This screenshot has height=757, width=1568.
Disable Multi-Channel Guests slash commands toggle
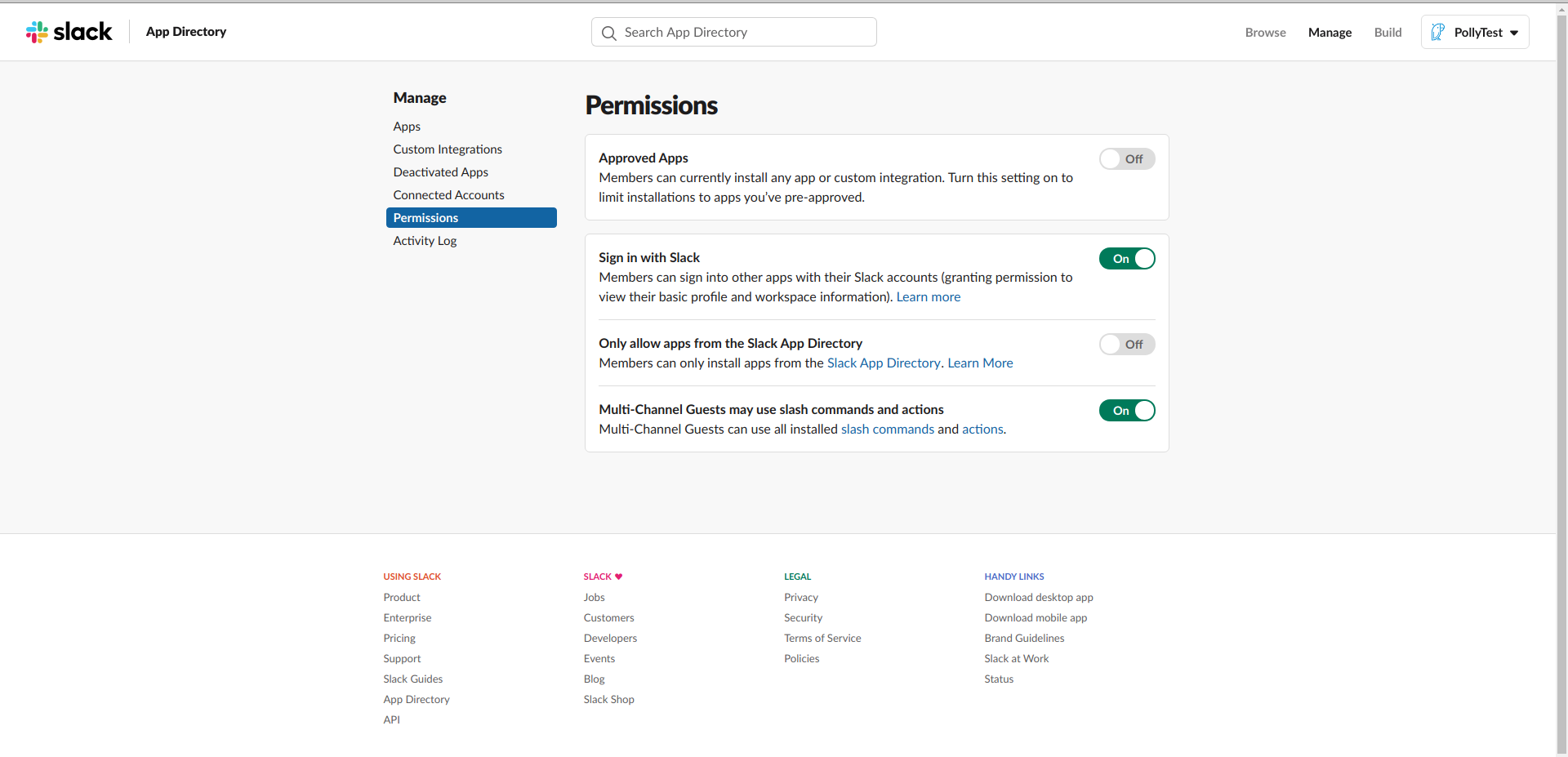(1127, 410)
